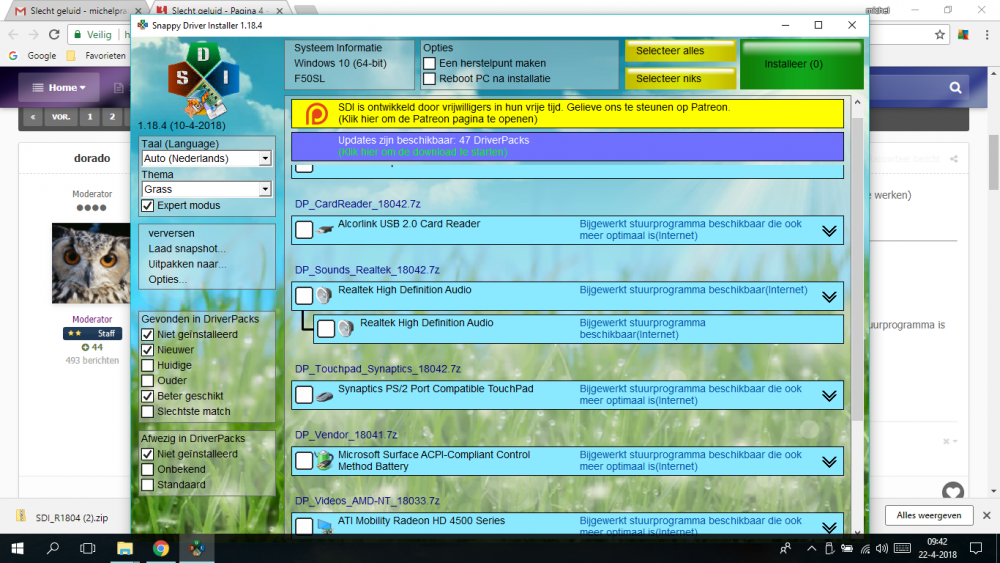Image resolution: width=1000 pixels, height=563 pixels.
Task: Open File Explorer from the taskbar
Action: (x=124, y=548)
